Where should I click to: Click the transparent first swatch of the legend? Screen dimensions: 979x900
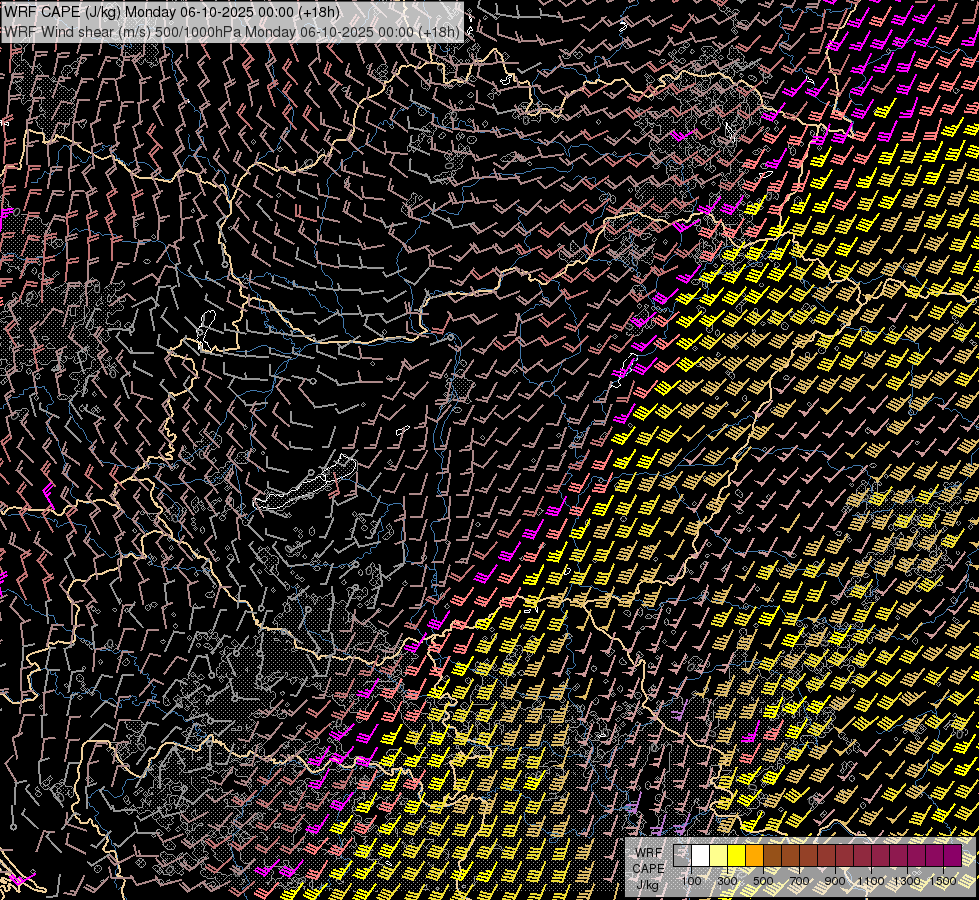click(x=682, y=855)
